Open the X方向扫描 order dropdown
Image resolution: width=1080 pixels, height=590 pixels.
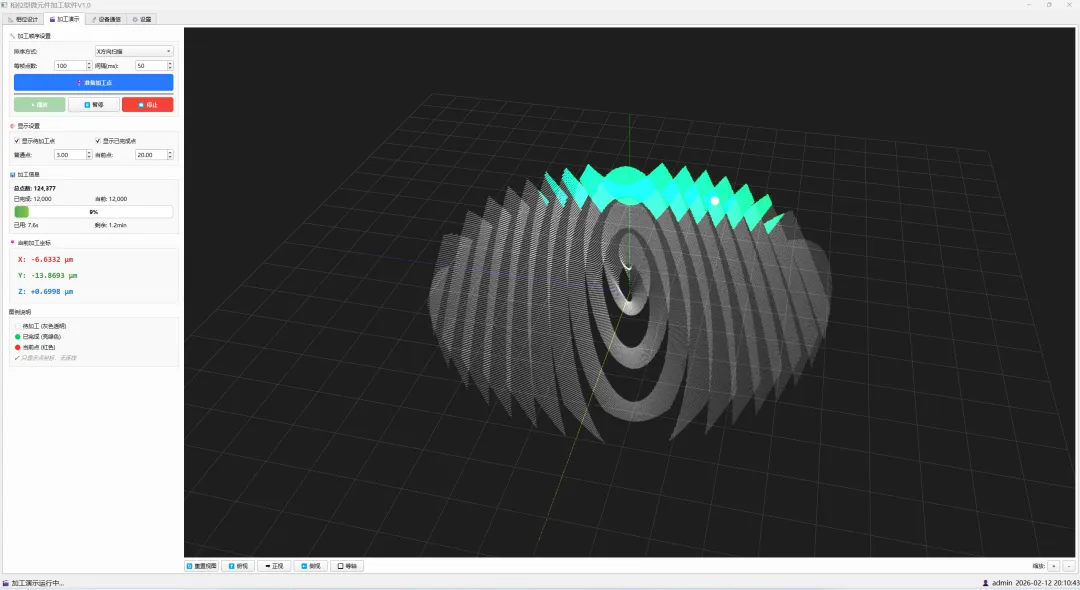click(134, 52)
